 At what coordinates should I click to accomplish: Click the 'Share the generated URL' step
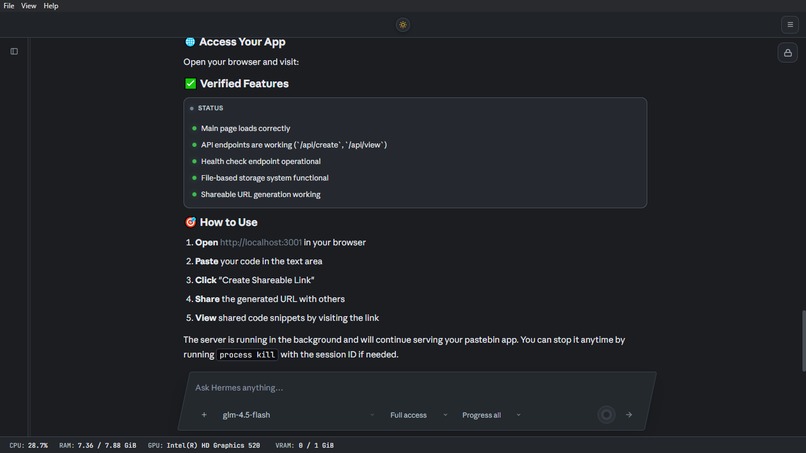point(270,299)
